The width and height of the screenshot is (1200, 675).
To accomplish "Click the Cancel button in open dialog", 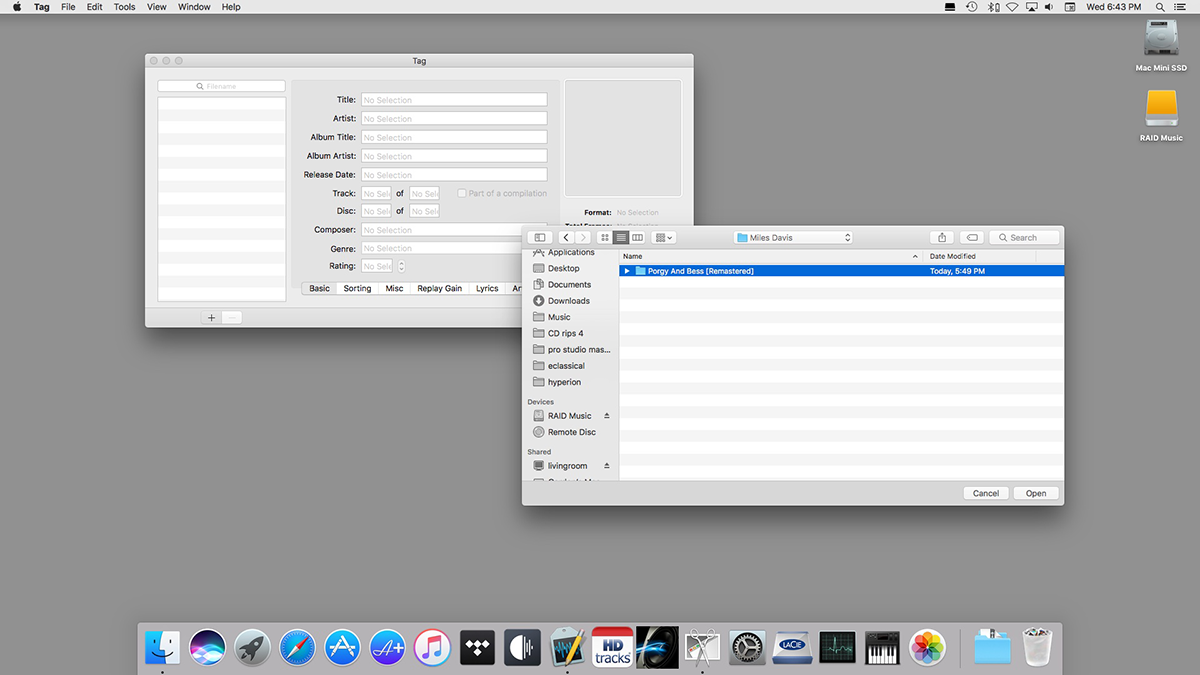I will point(986,493).
